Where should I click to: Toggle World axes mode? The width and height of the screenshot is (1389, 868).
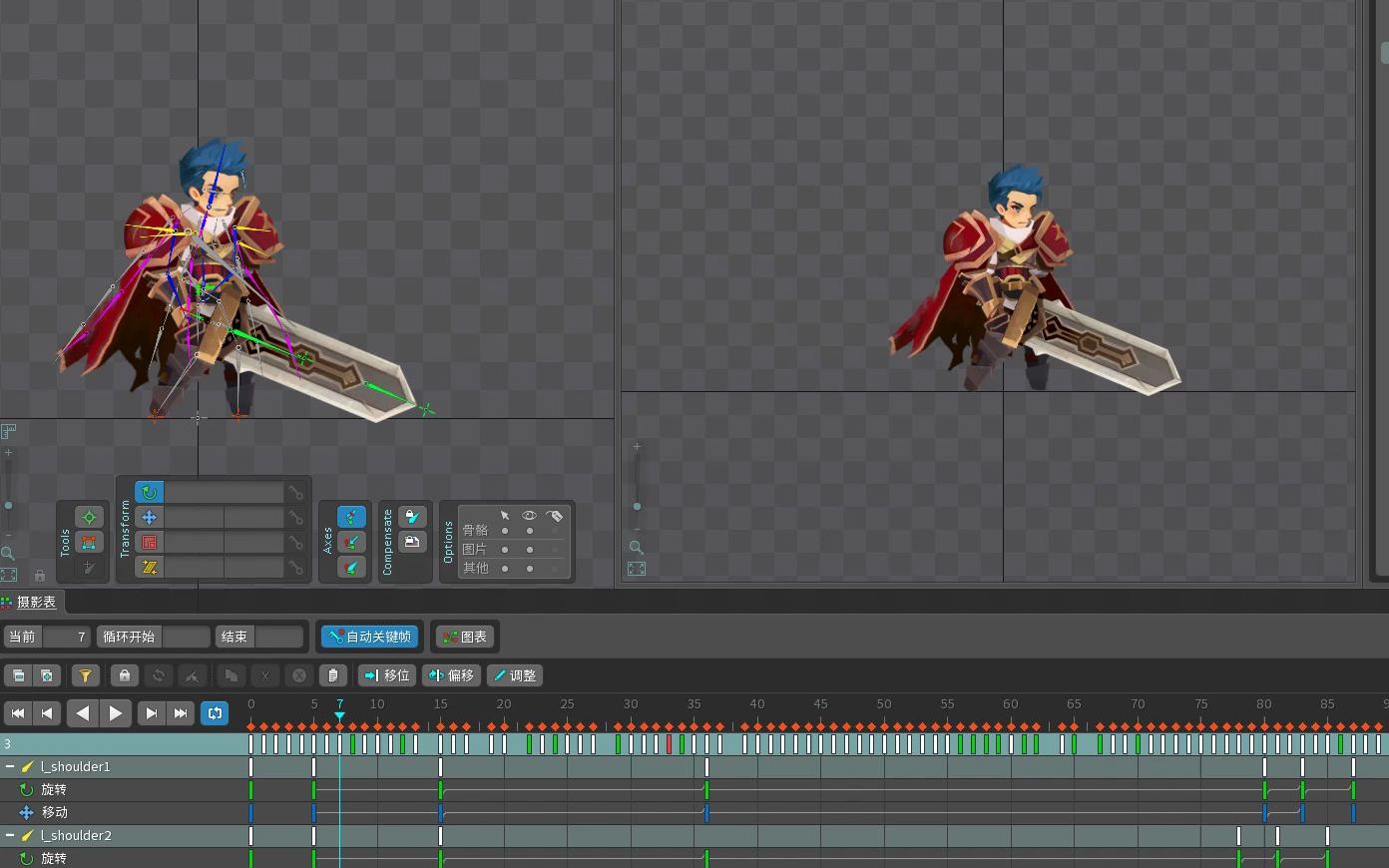coord(351,567)
